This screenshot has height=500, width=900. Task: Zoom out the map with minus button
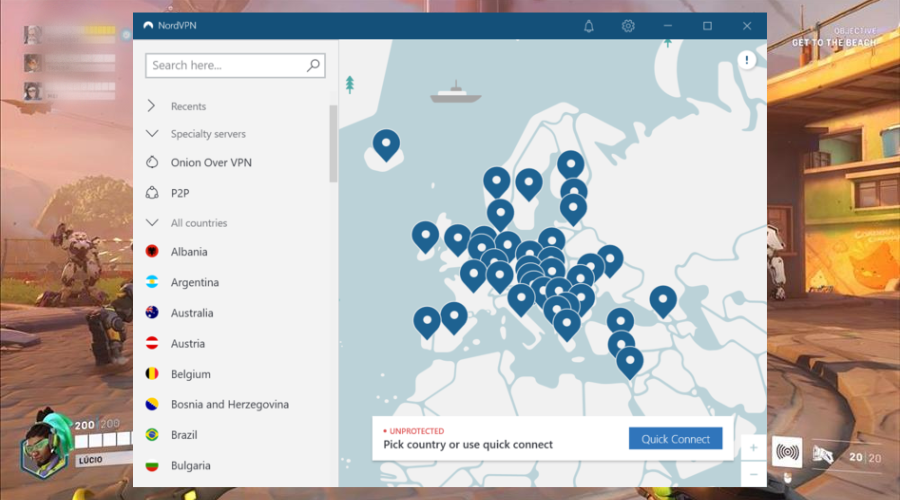click(753, 472)
